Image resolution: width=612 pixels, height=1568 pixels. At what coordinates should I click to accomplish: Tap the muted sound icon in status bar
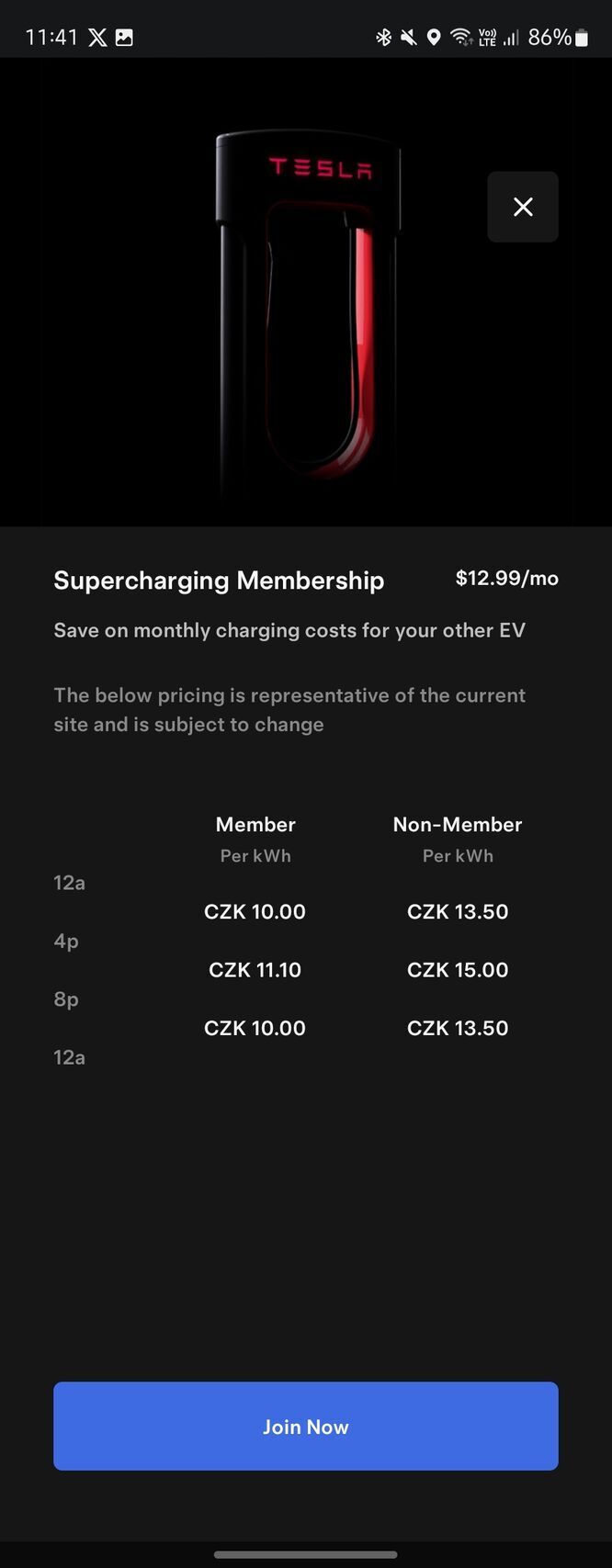coord(408,37)
